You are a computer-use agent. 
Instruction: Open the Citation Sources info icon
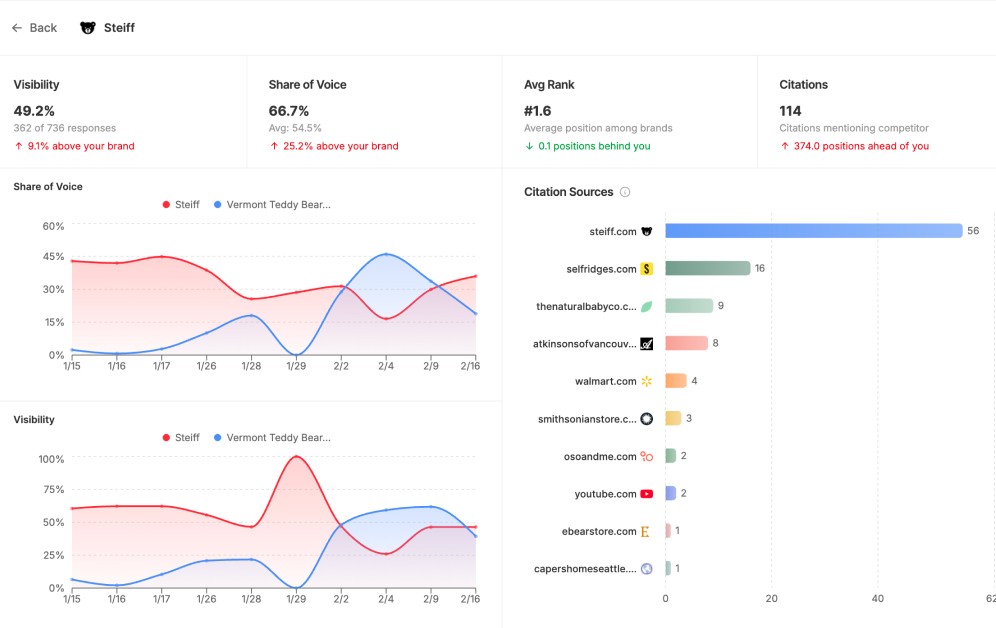pyautogui.click(x=625, y=192)
